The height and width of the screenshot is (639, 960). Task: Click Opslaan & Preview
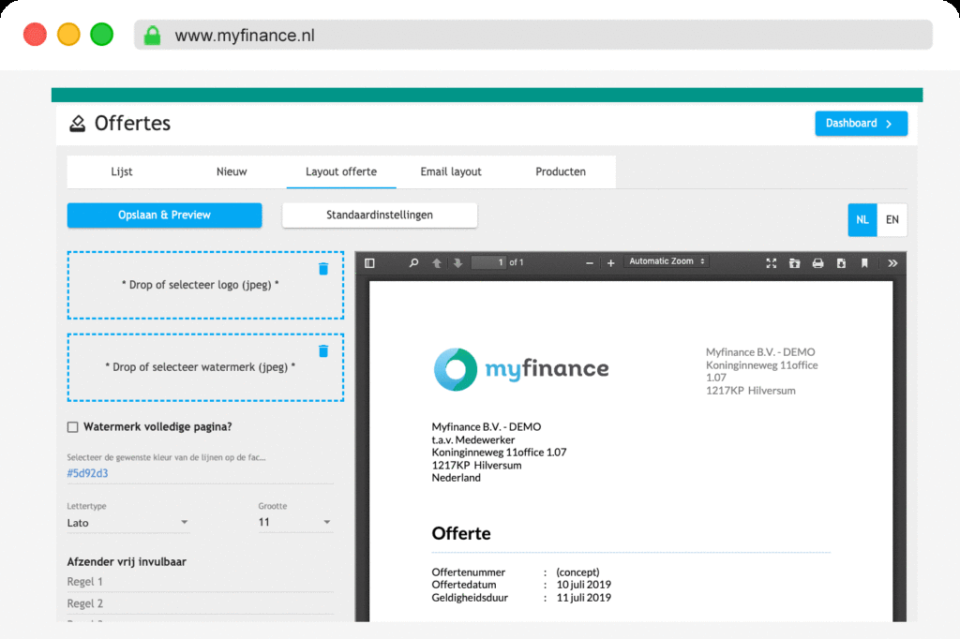pos(164,215)
